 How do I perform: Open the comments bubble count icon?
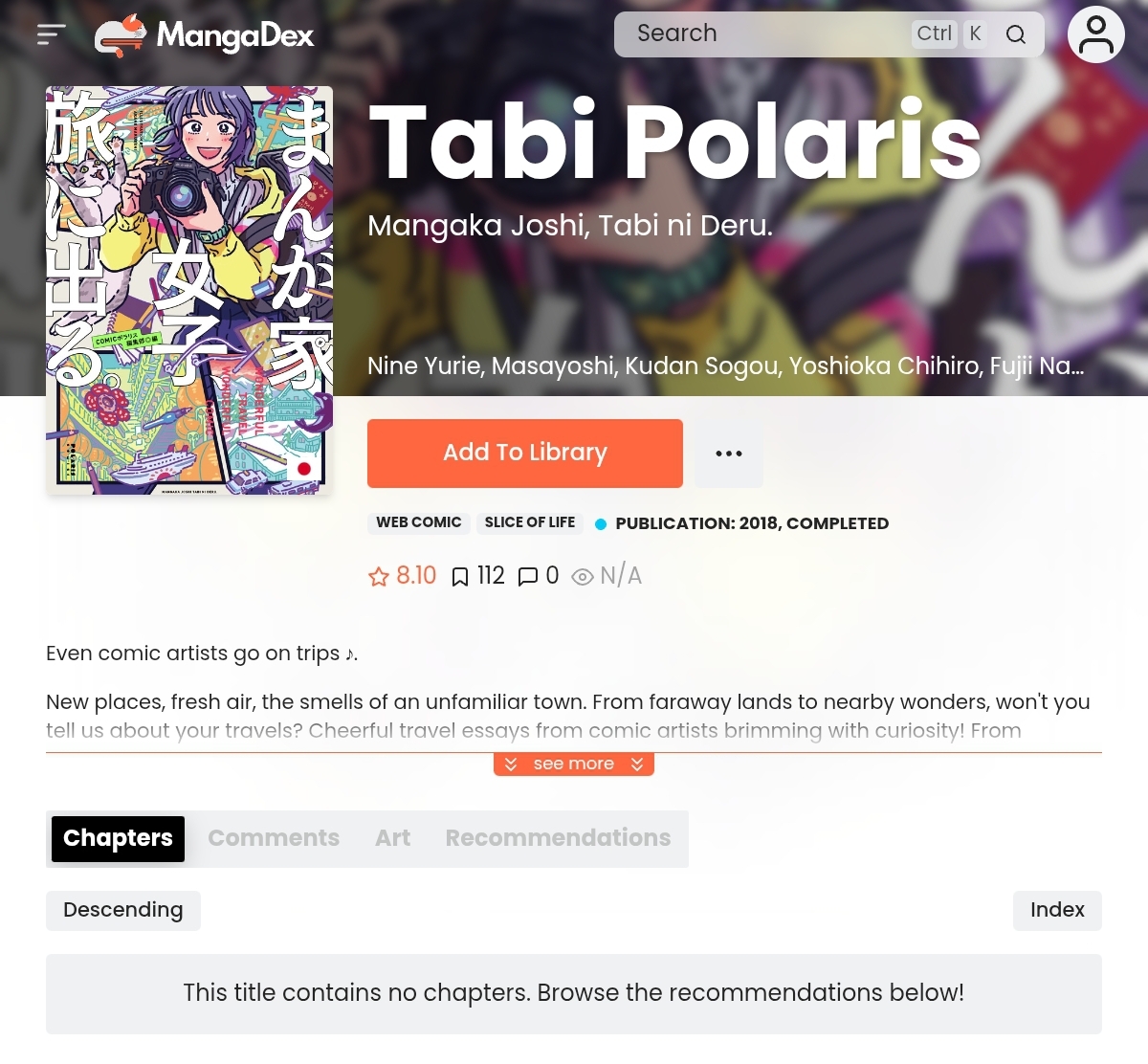(527, 576)
